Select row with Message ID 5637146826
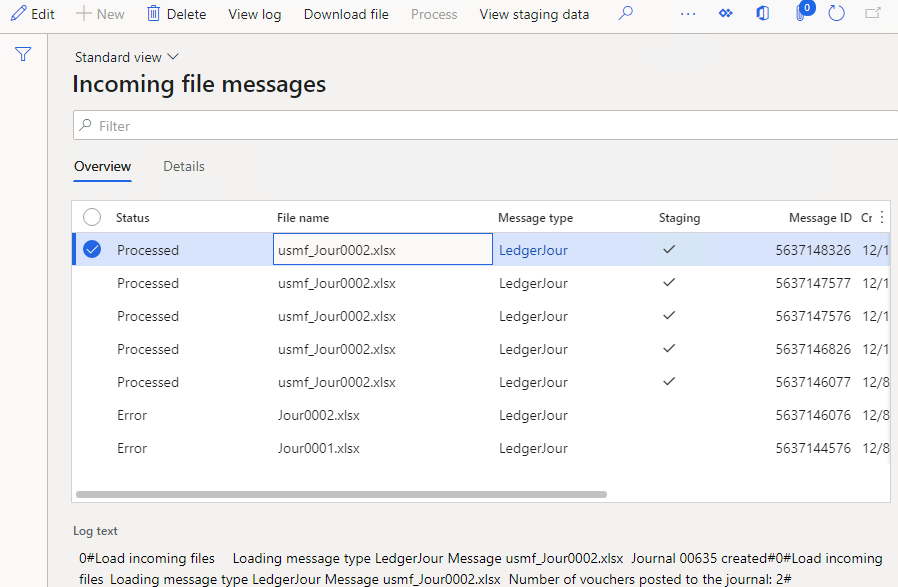This screenshot has width=898, height=587. pyautogui.click(x=481, y=349)
